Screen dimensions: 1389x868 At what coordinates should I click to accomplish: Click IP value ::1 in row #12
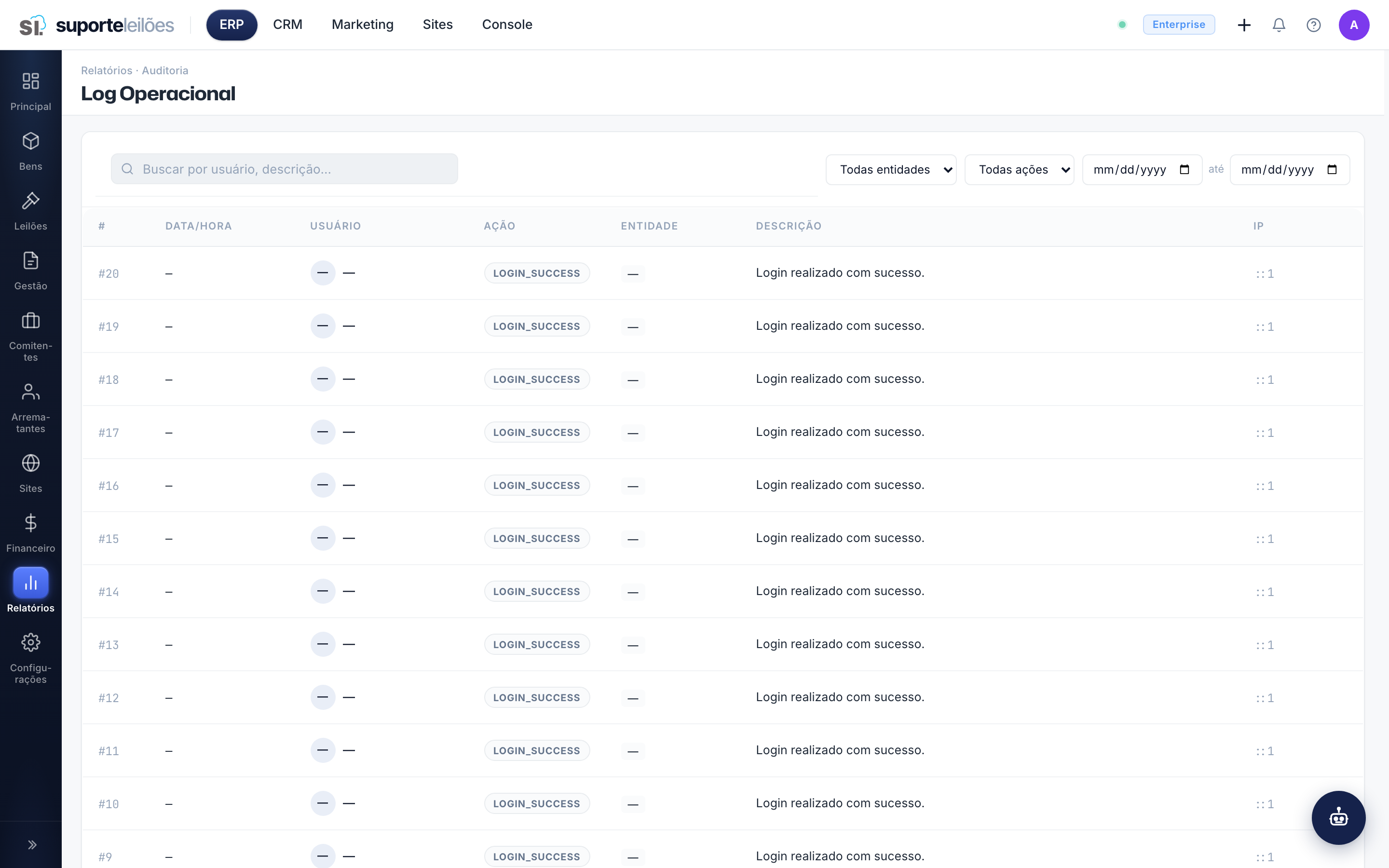1265,698
